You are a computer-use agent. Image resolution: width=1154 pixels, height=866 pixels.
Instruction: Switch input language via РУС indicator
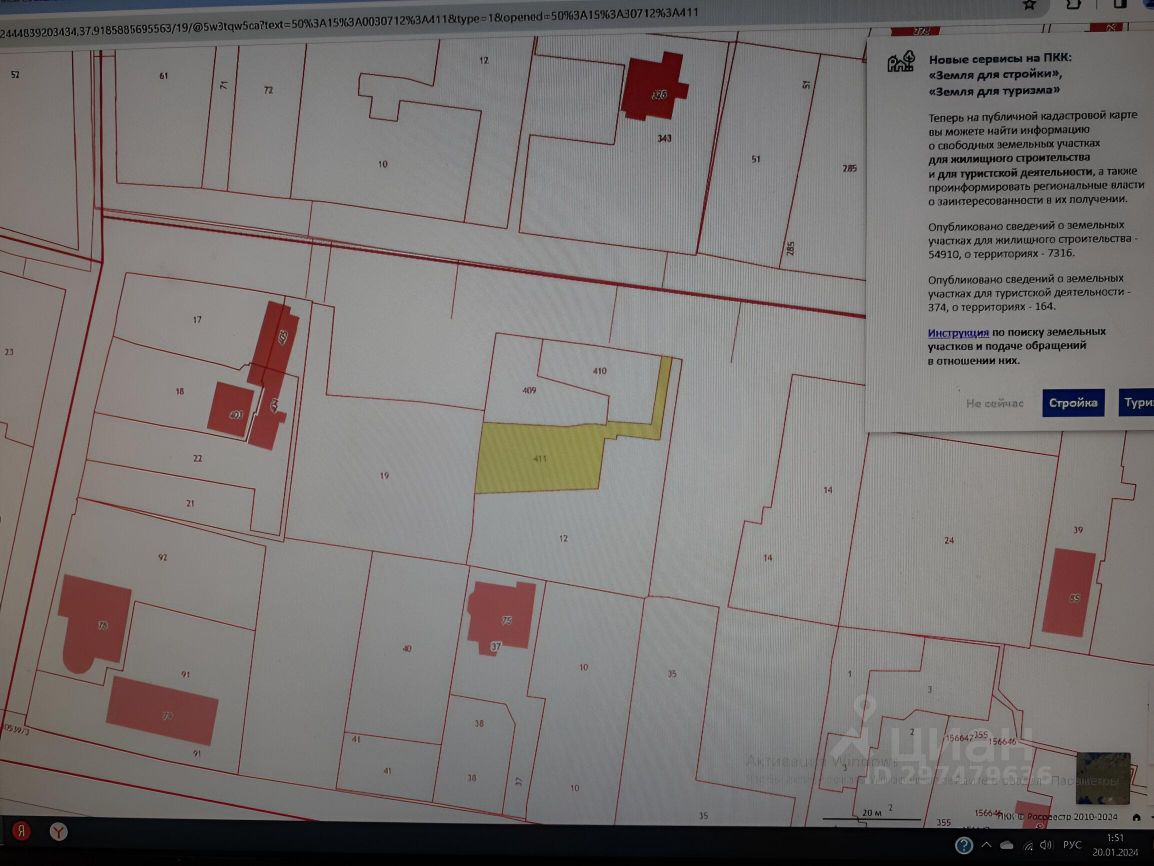1072,845
